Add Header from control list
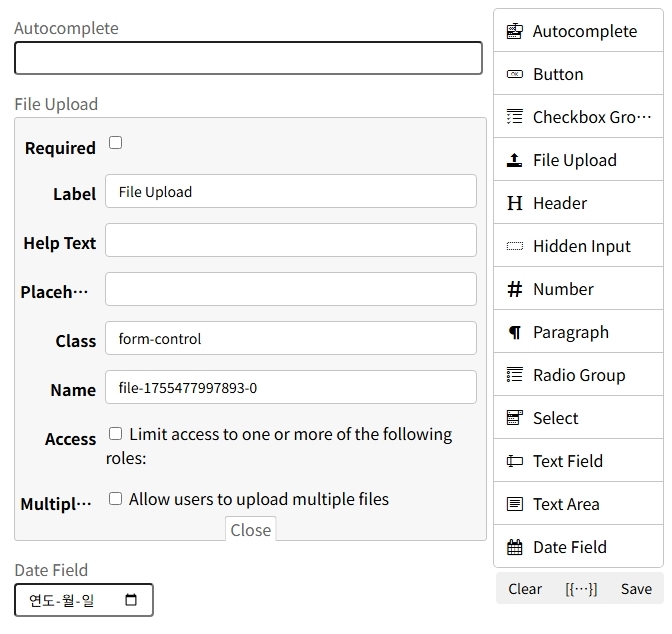Screen dimensions: 672x634 578,203
